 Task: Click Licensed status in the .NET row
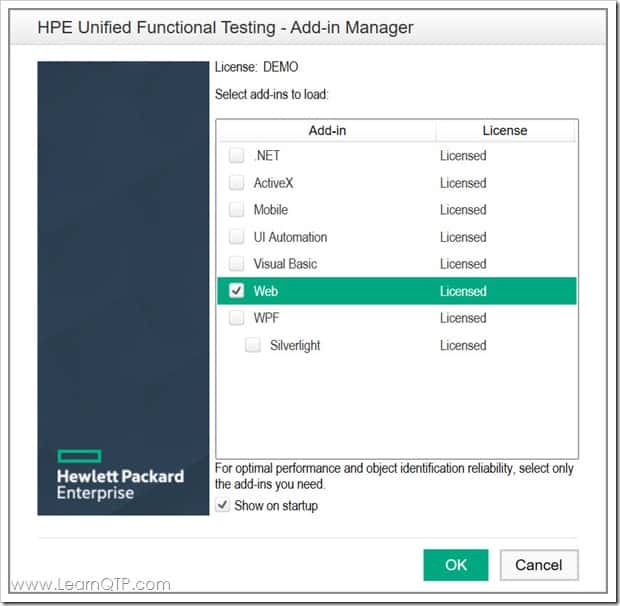[463, 155]
